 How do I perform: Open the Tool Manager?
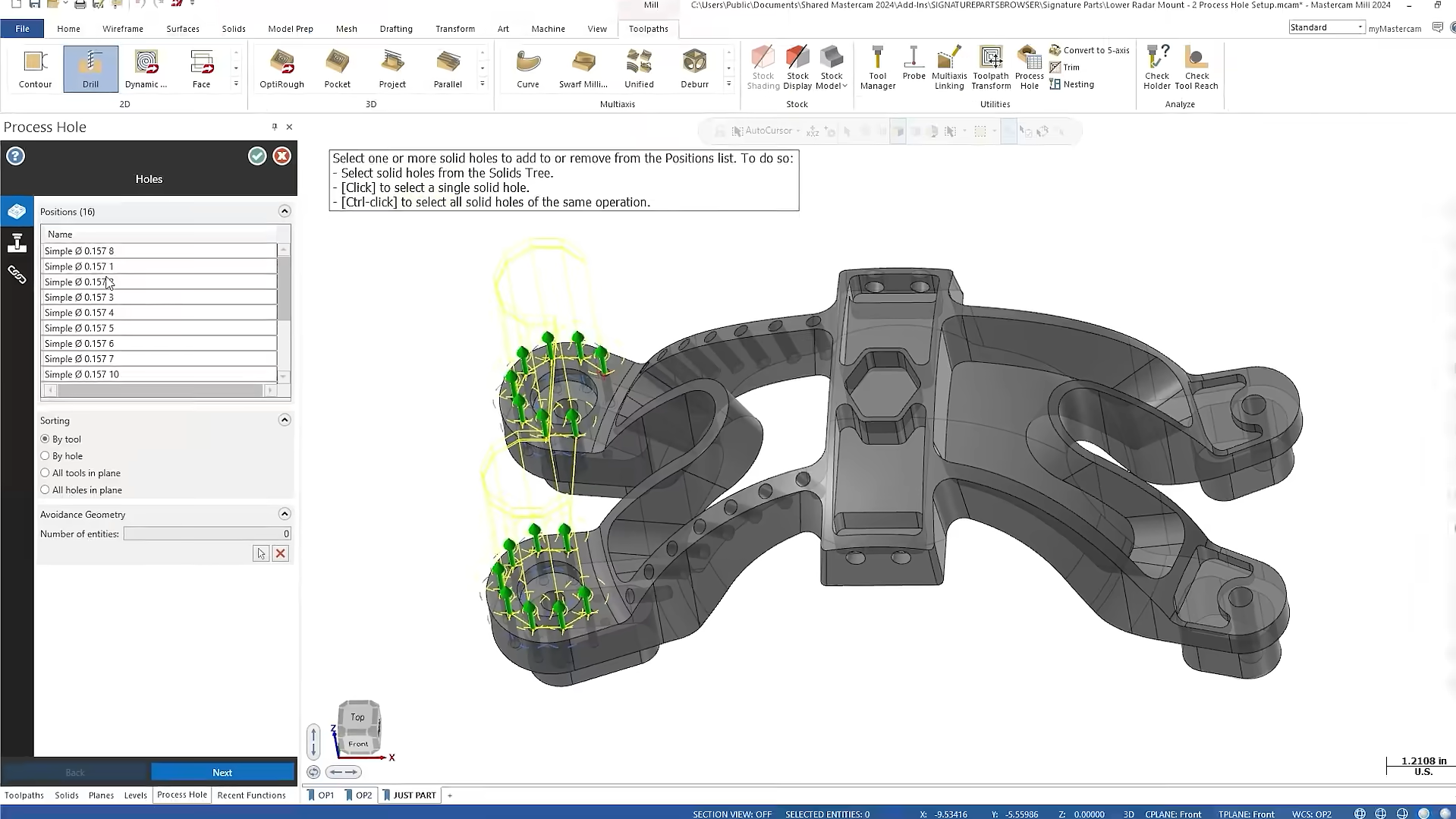point(878,68)
